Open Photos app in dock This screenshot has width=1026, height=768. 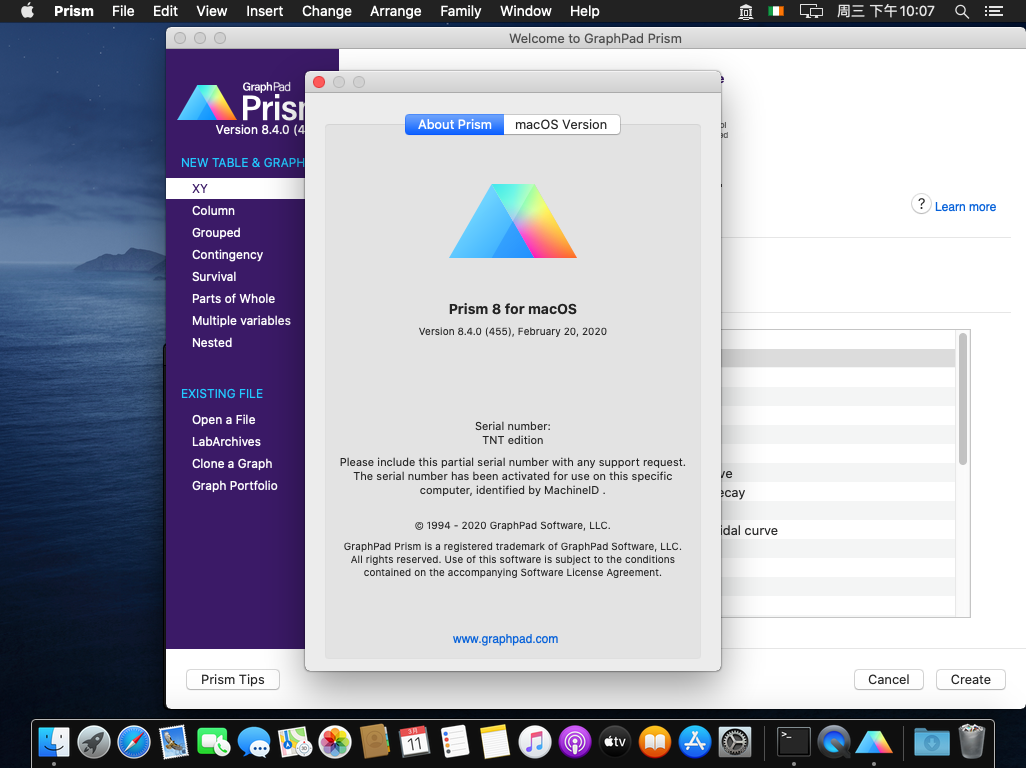point(334,742)
